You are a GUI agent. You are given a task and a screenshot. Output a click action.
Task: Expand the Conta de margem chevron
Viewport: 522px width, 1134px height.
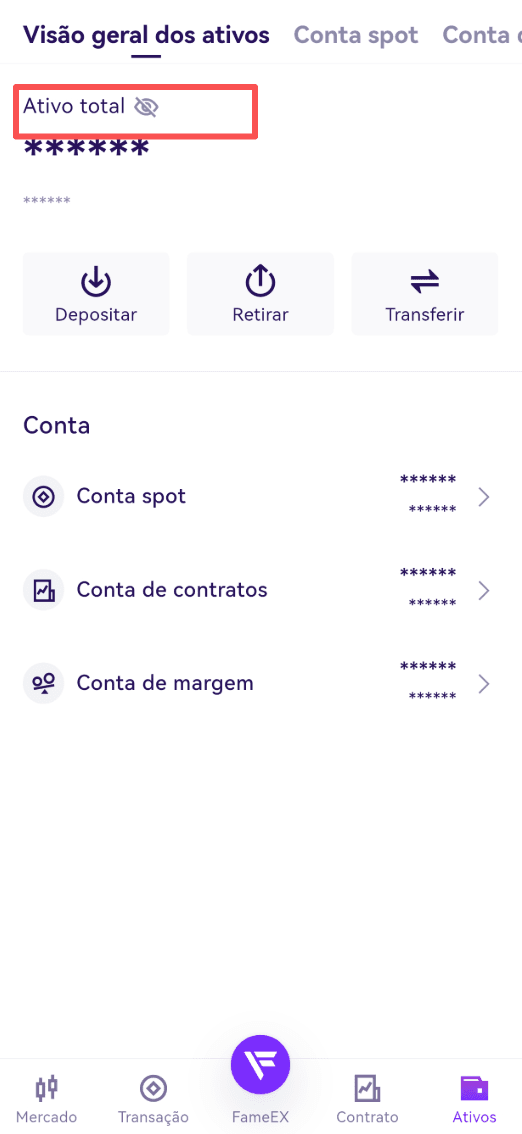[484, 684]
